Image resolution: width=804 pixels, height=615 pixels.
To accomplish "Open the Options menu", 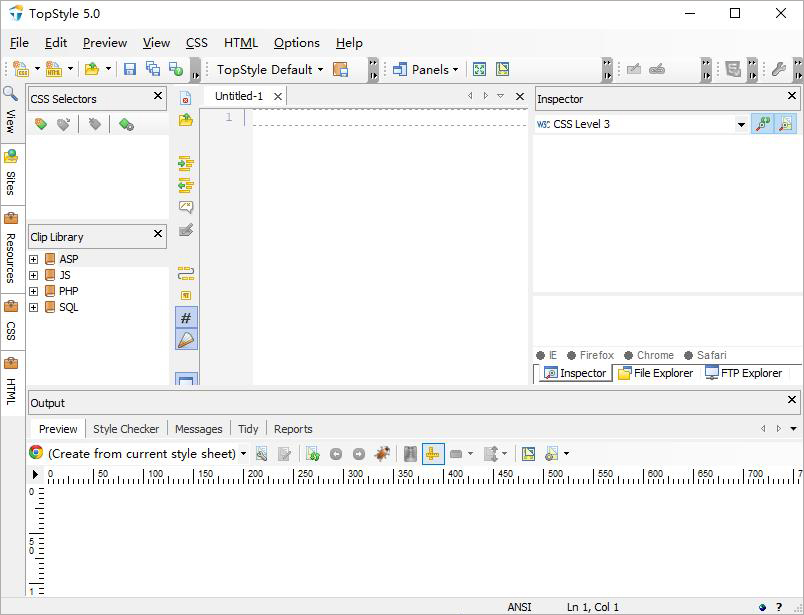I will (x=296, y=43).
